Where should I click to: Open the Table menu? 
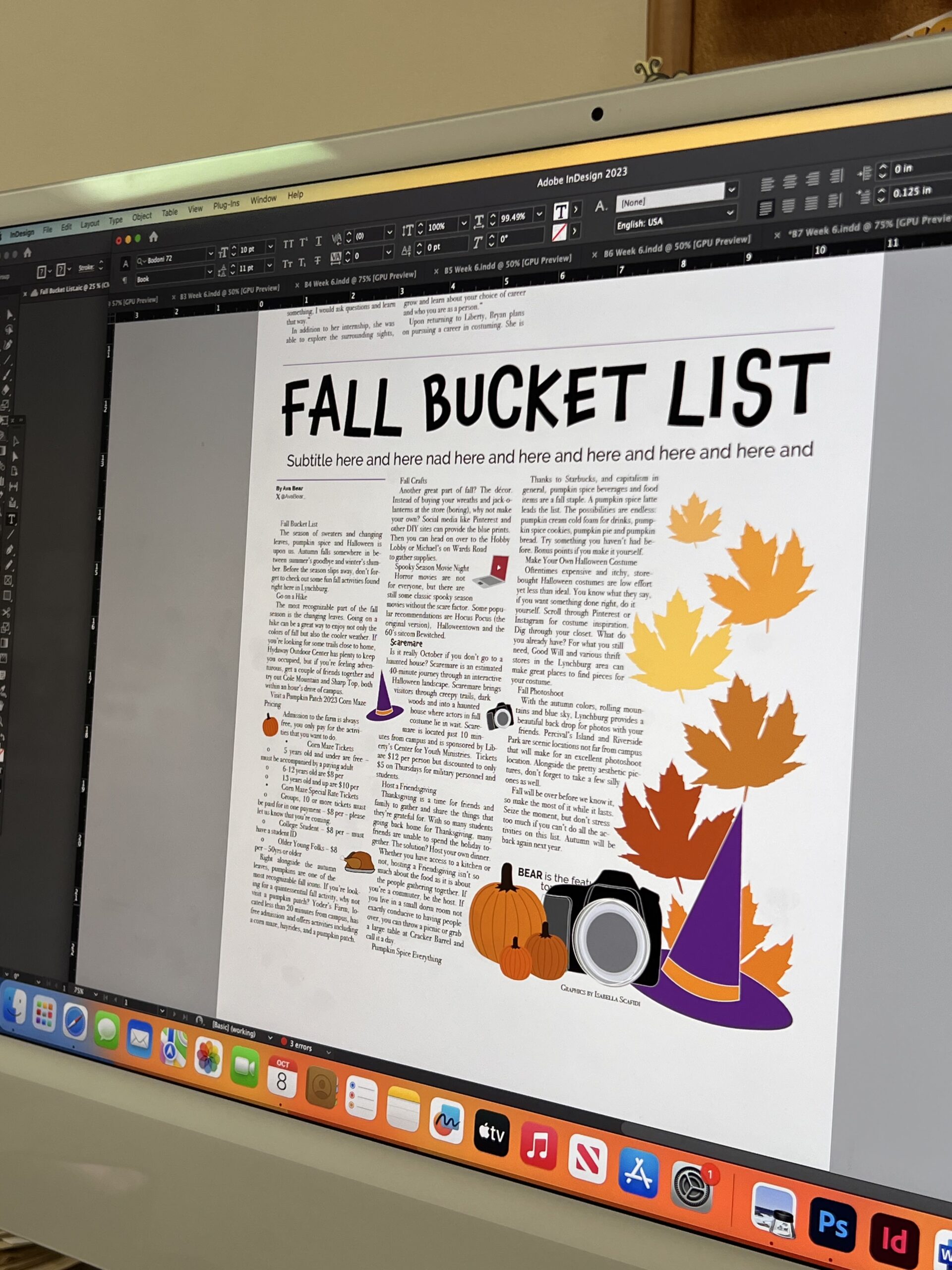[169, 212]
